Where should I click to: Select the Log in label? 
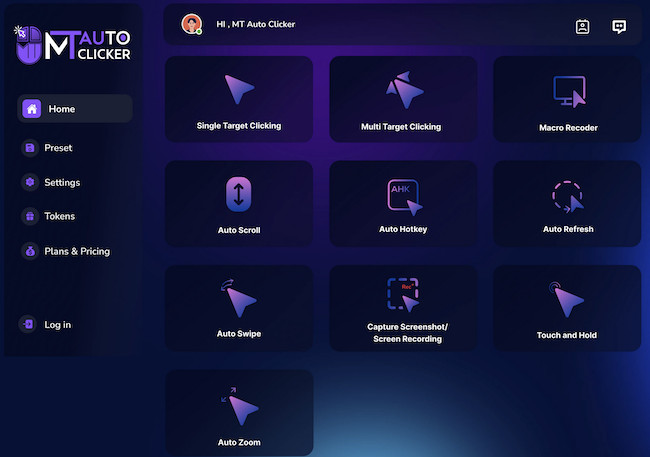pos(58,325)
